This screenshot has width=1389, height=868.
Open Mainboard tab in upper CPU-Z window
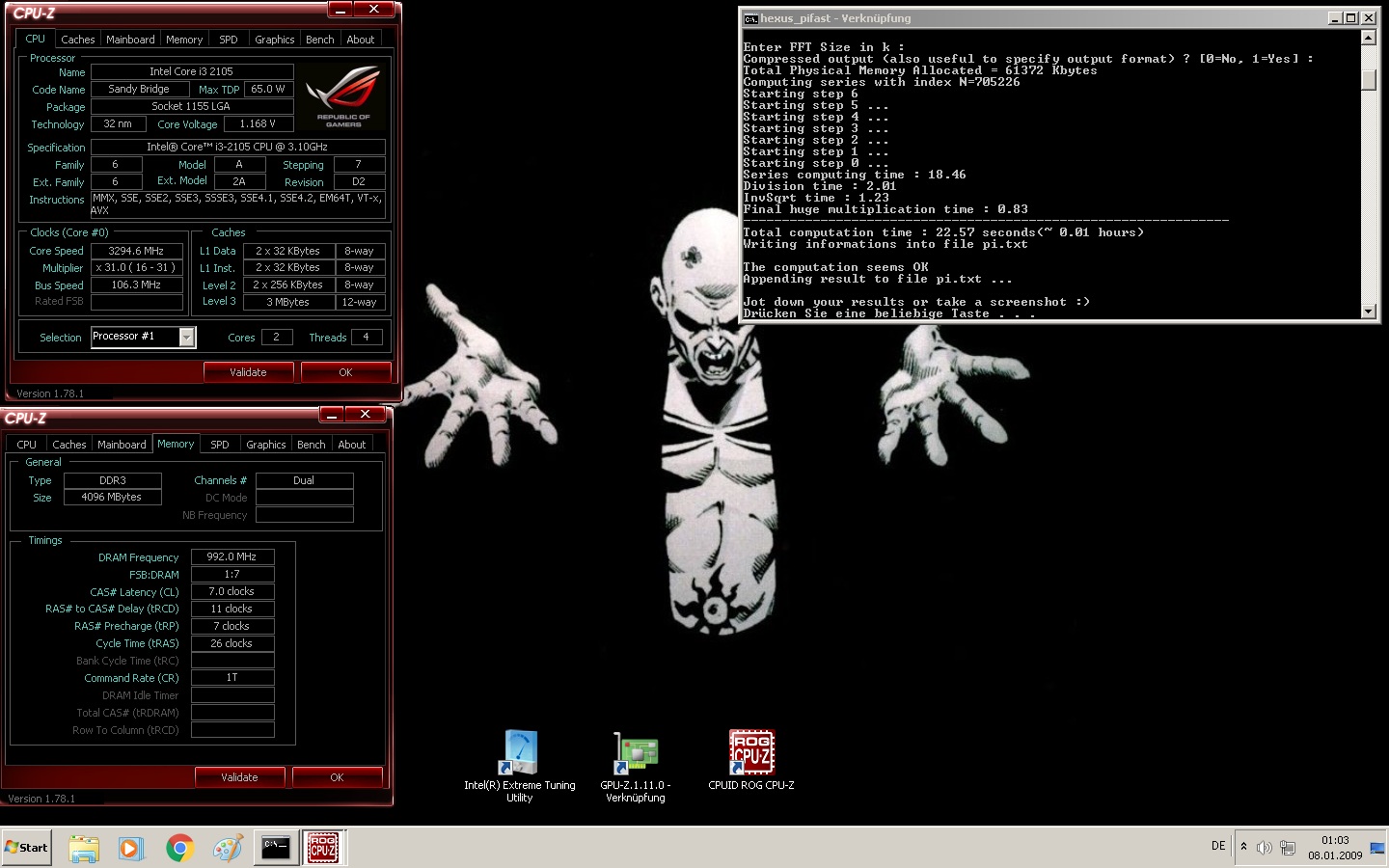pyautogui.click(x=130, y=40)
